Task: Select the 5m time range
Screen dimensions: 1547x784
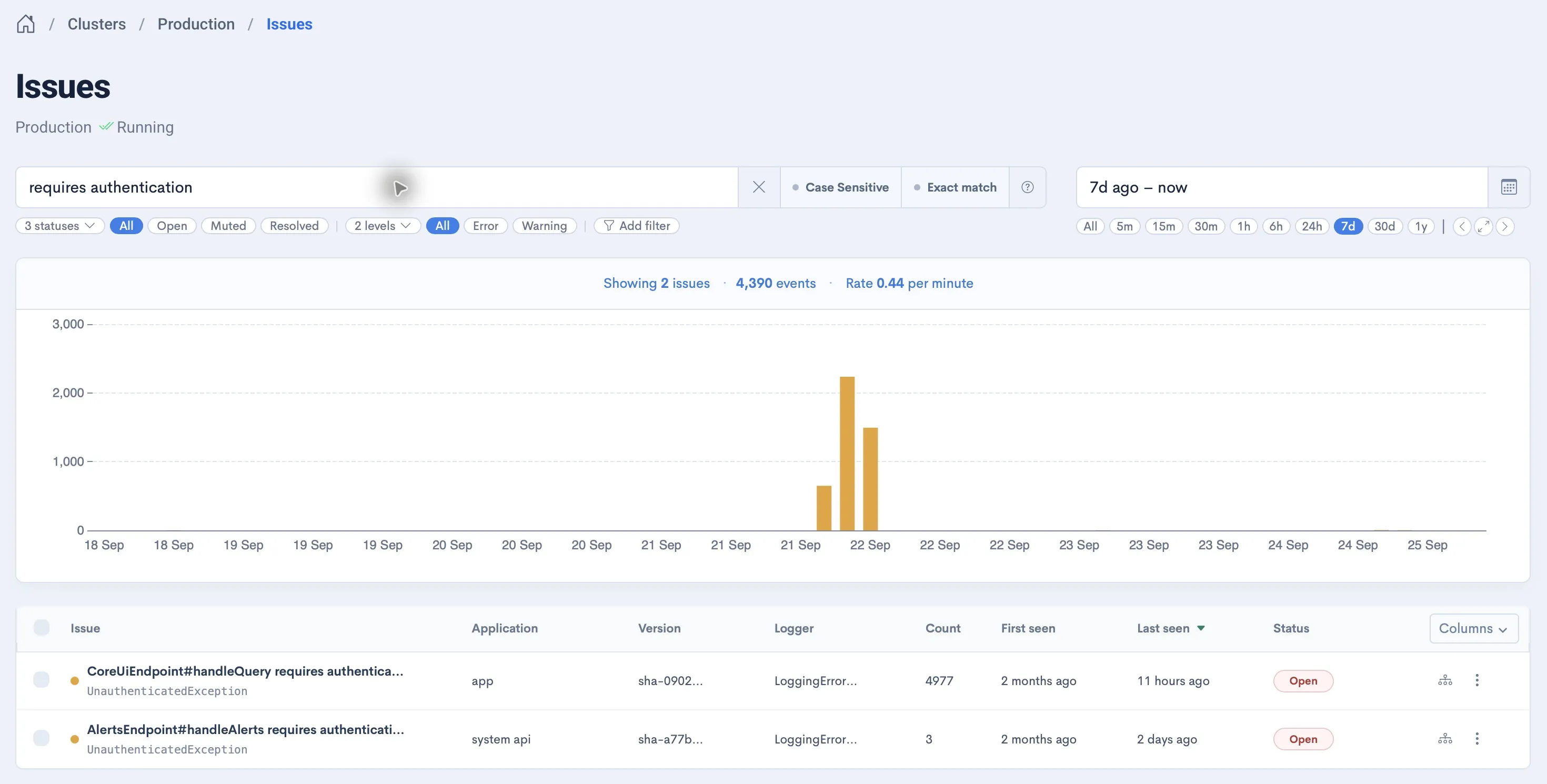Action: pyautogui.click(x=1124, y=226)
